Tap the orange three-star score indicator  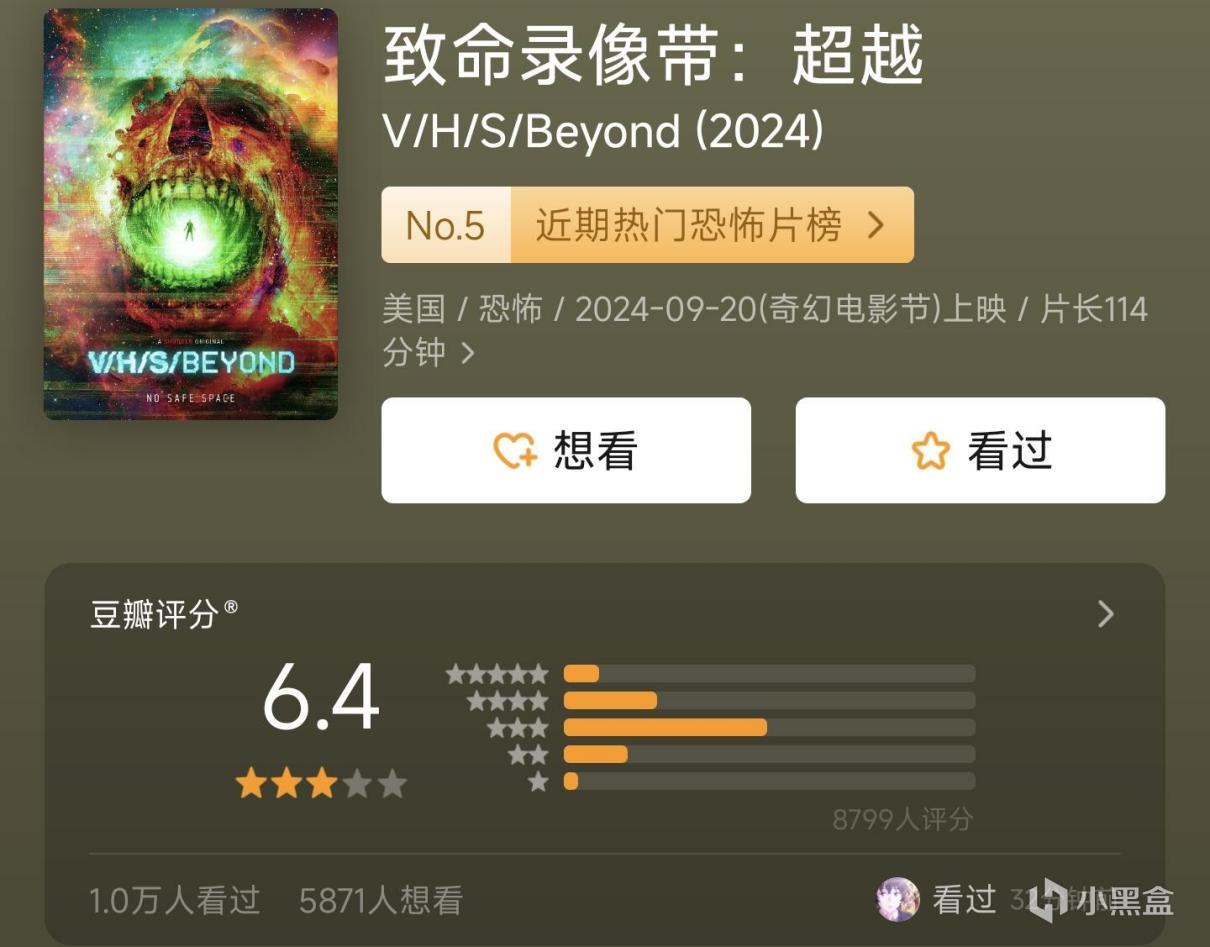pos(286,784)
